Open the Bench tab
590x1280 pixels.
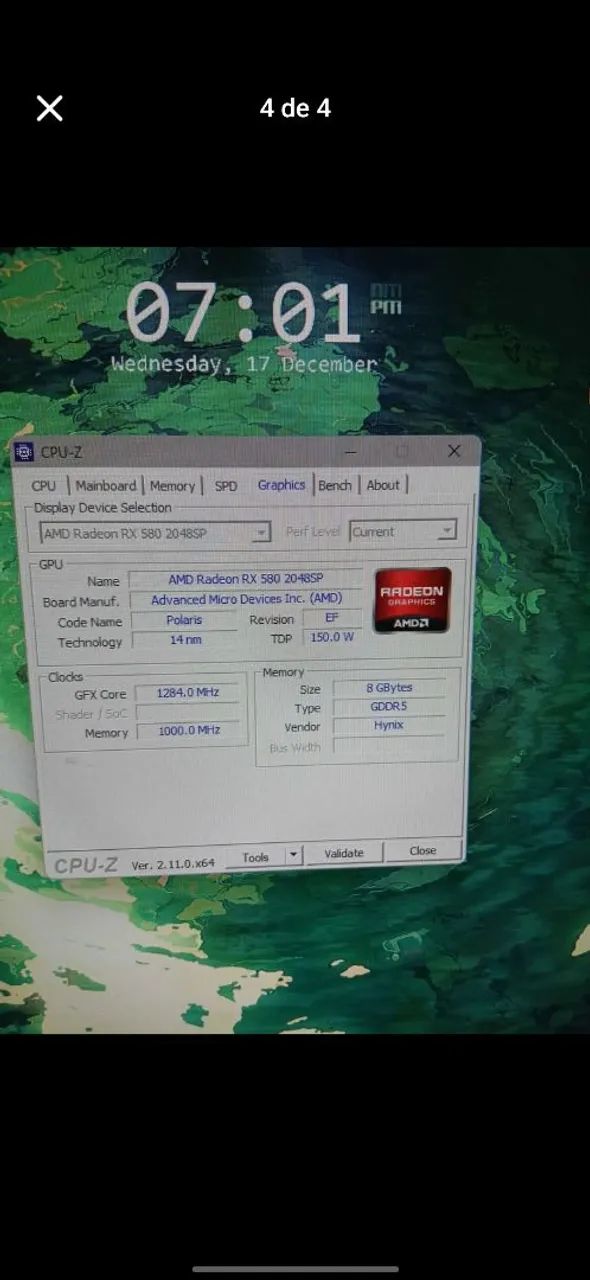click(x=335, y=485)
